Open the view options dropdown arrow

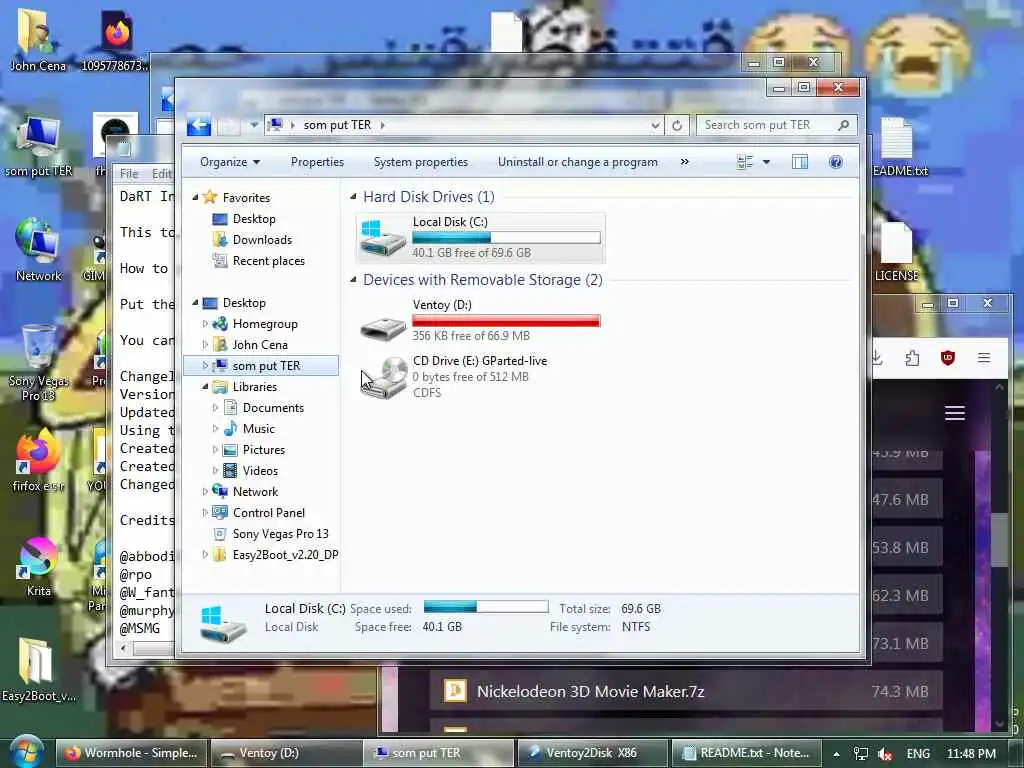pyautogui.click(x=766, y=162)
